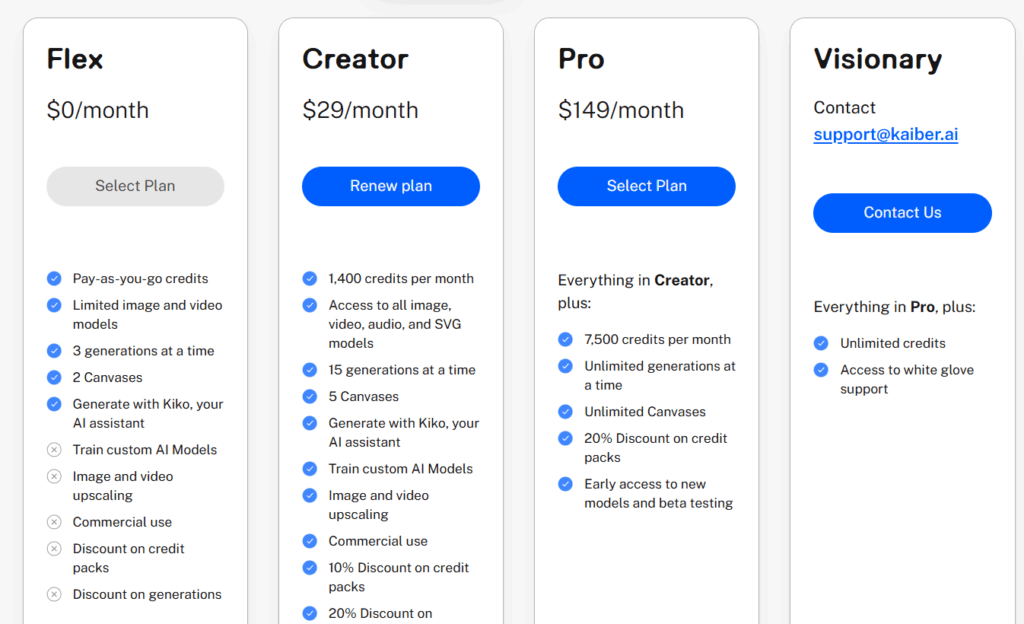Click the Visionary plan heading
1024x624 pixels.
[878, 59]
